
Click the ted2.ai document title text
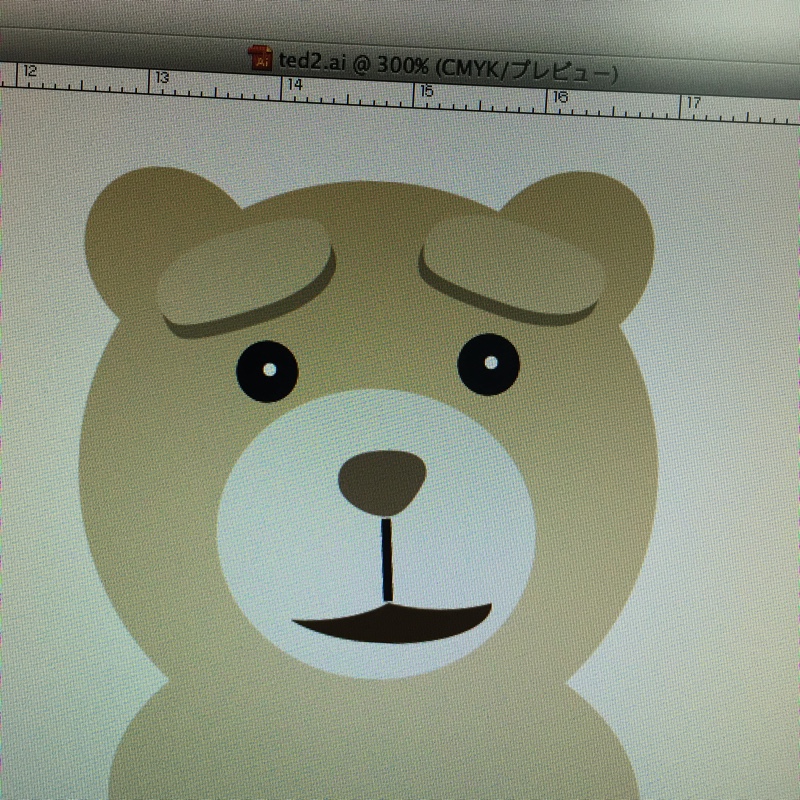pyautogui.click(x=449, y=66)
